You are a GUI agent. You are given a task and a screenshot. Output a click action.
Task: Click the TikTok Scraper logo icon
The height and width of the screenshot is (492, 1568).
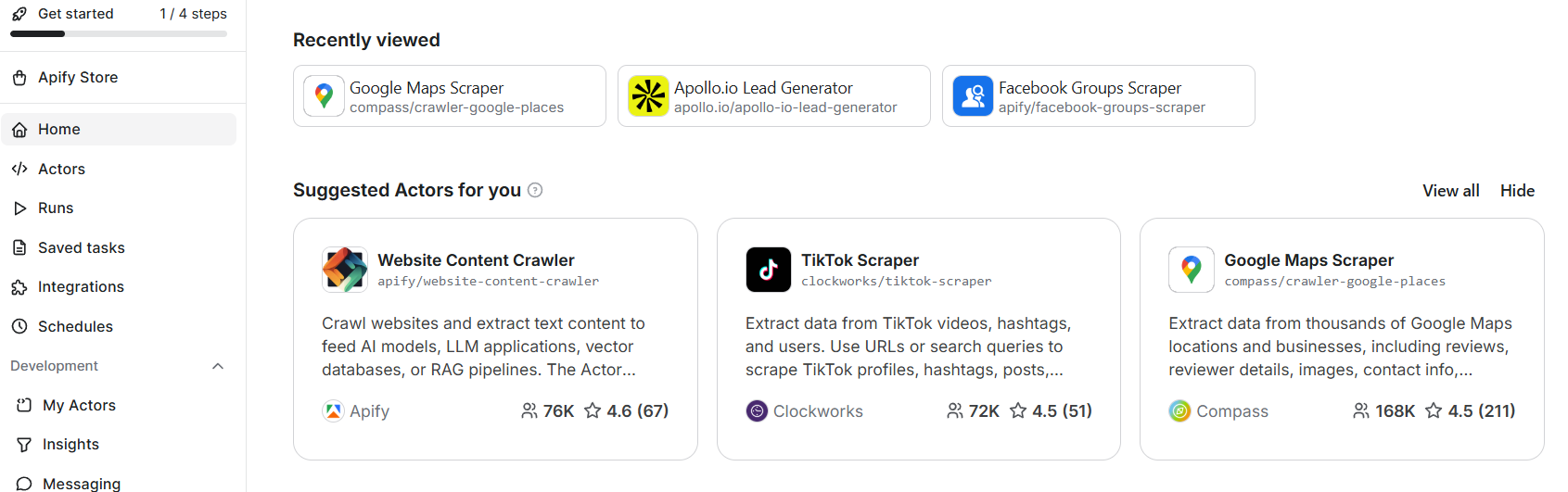pos(768,270)
